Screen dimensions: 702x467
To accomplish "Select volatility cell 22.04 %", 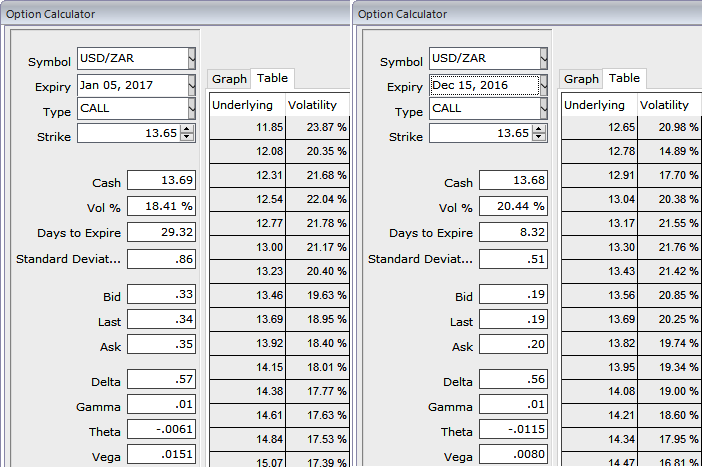I will tap(317, 200).
